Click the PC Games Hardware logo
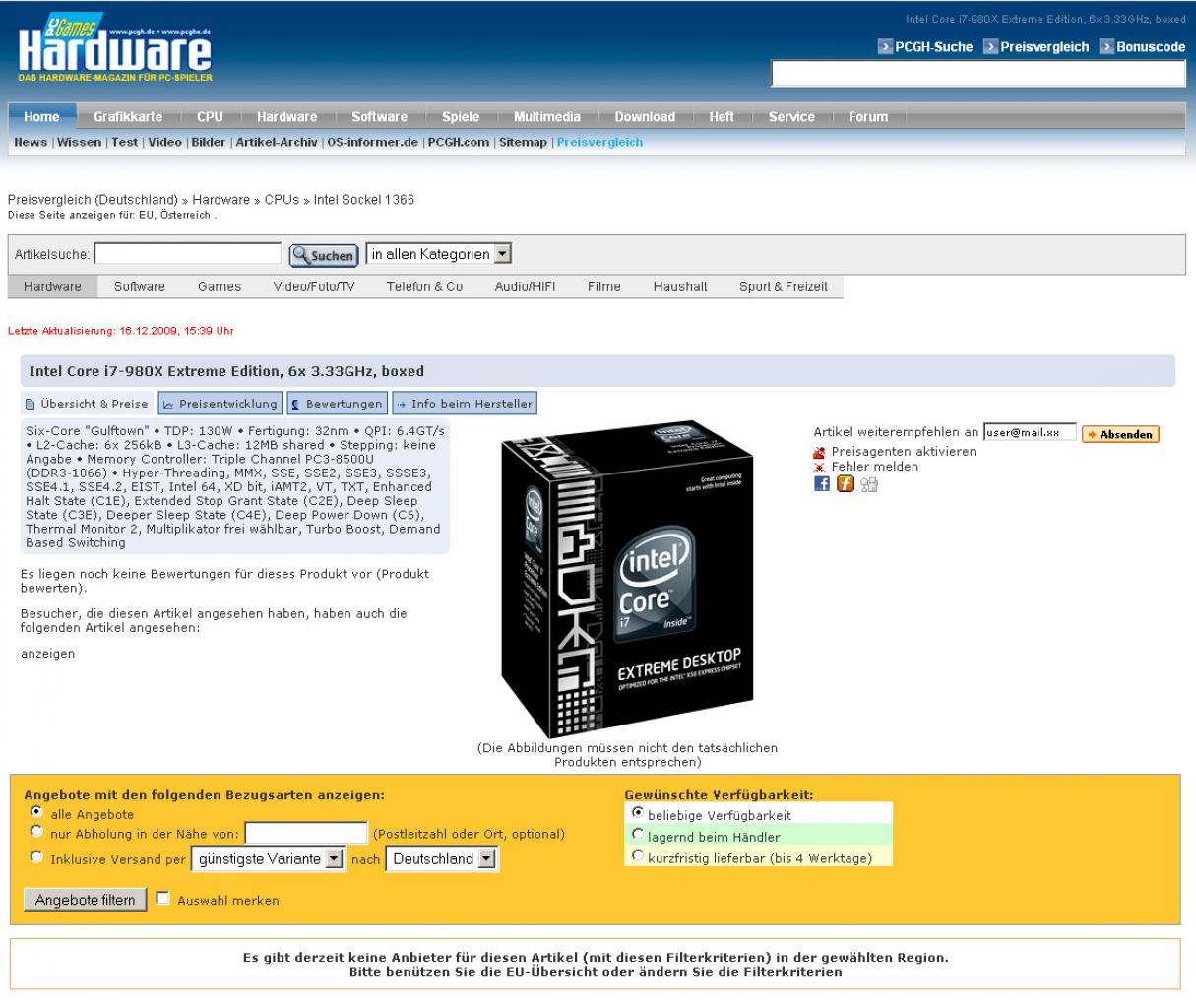Viewport: 1196px width, 1008px height. (114, 49)
